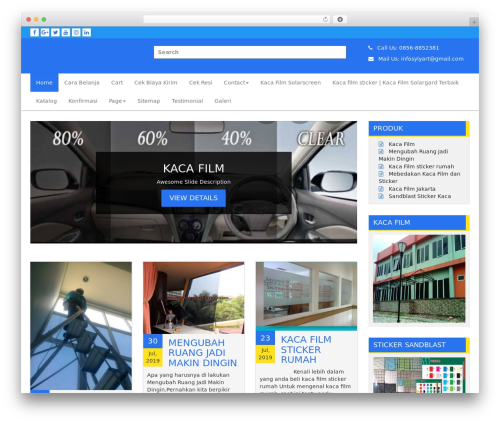This screenshot has height=423, width=500.
Task: Click into the Search input field
Action: click(250, 52)
